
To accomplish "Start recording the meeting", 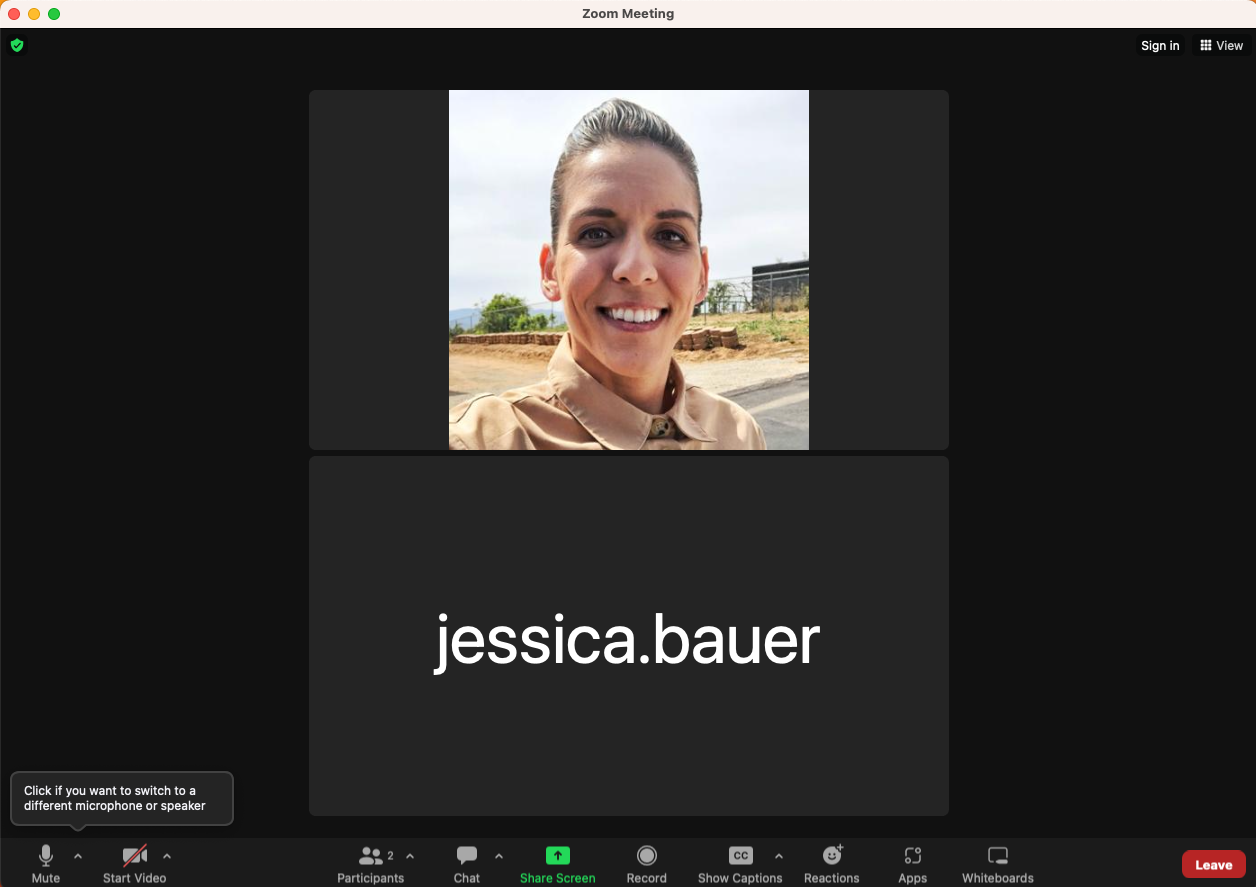I will [647, 864].
